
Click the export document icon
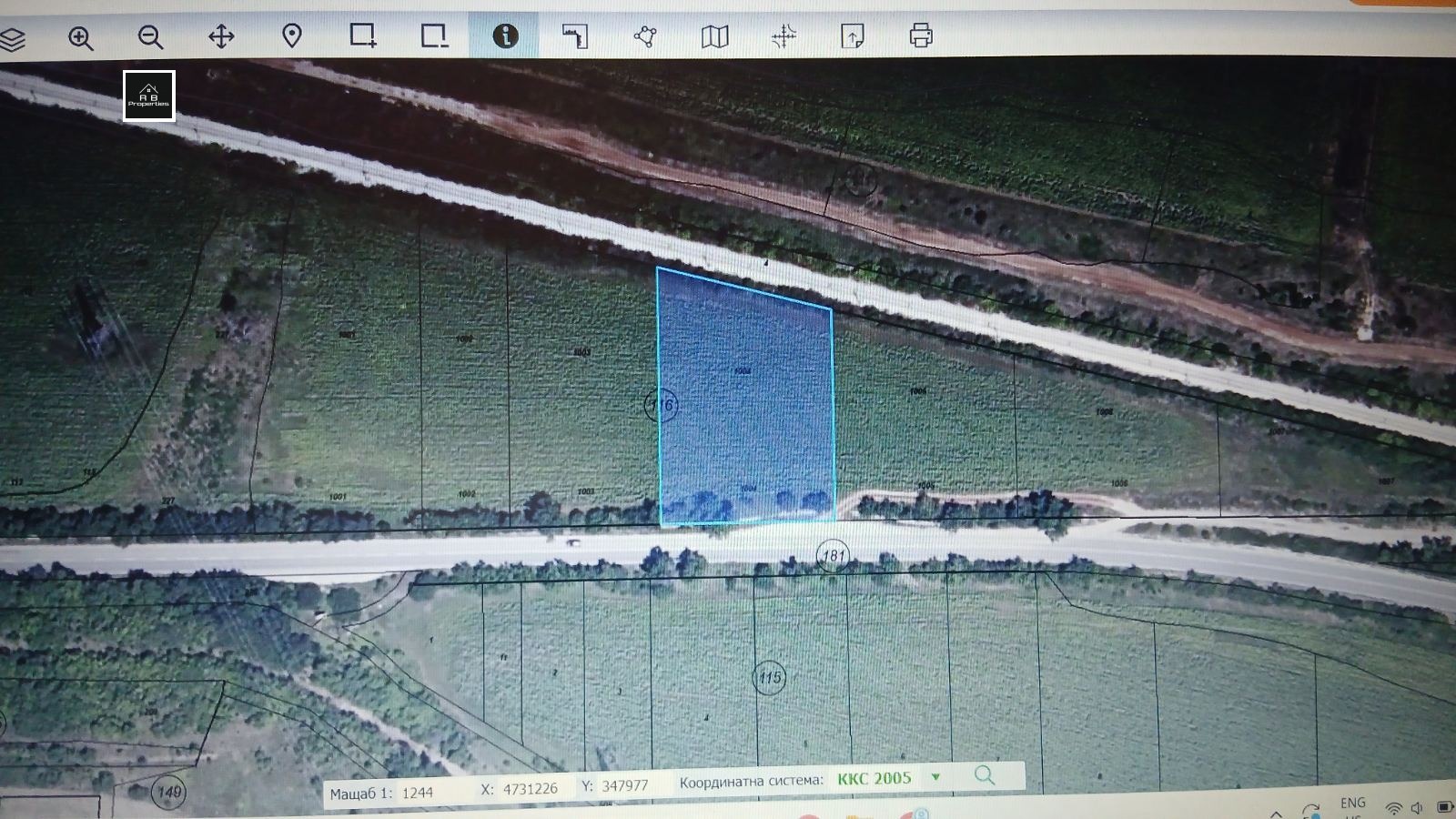(x=853, y=35)
